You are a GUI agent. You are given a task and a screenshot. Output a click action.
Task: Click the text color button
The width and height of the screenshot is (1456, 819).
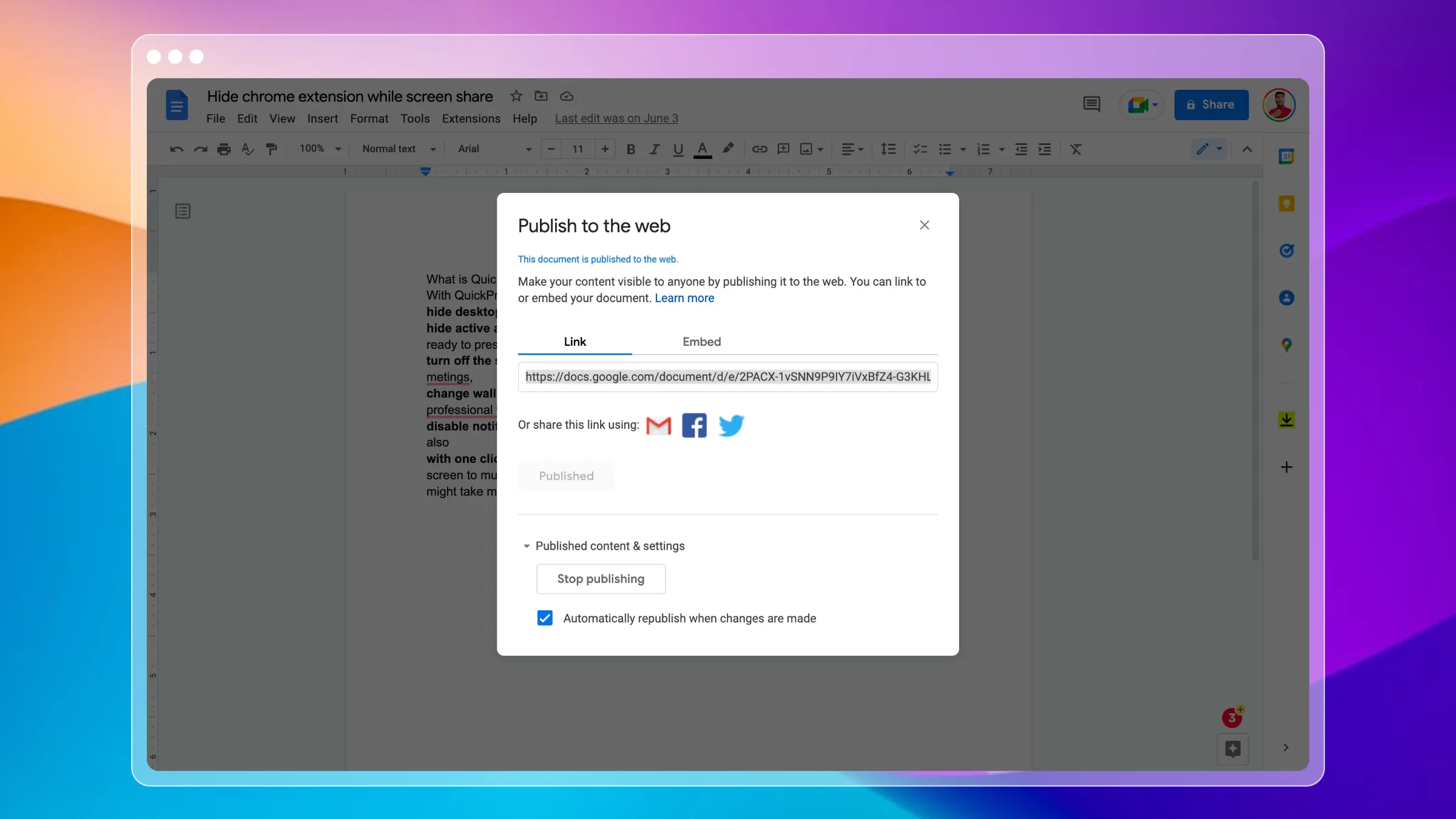coord(703,149)
